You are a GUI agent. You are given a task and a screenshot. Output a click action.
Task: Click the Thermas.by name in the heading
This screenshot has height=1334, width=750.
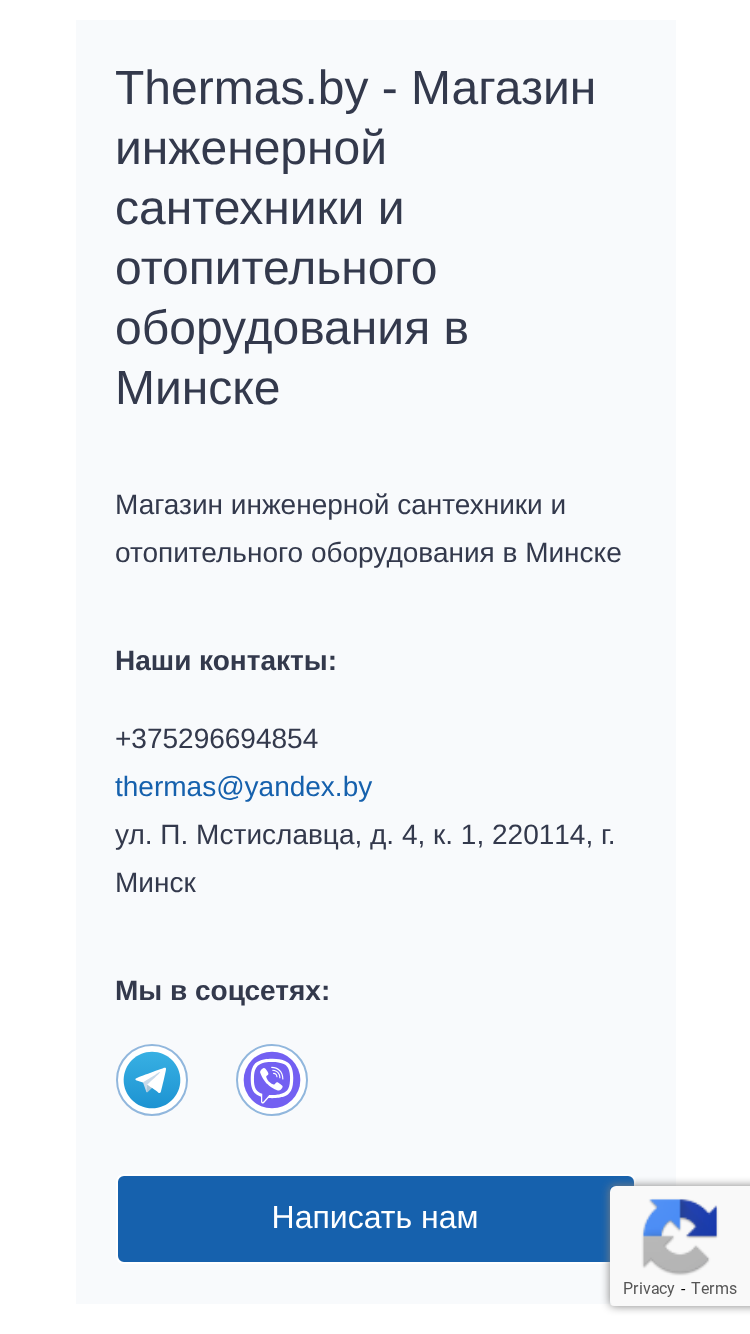tap(242, 90)
